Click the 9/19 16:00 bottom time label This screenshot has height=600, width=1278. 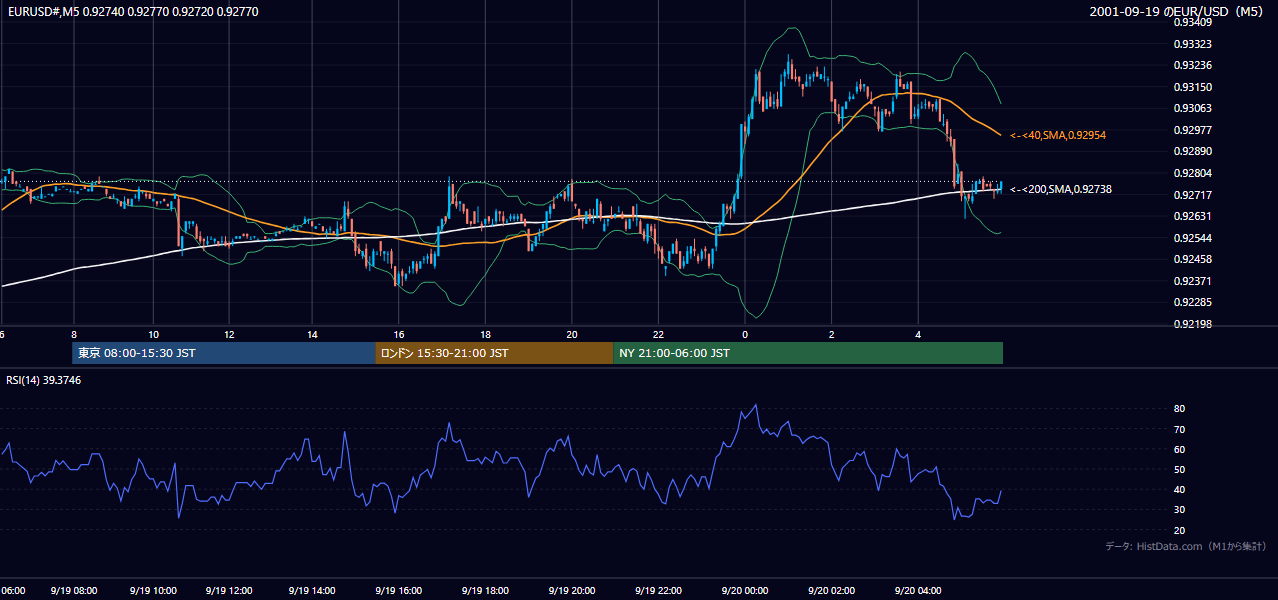tap(398, 591)
